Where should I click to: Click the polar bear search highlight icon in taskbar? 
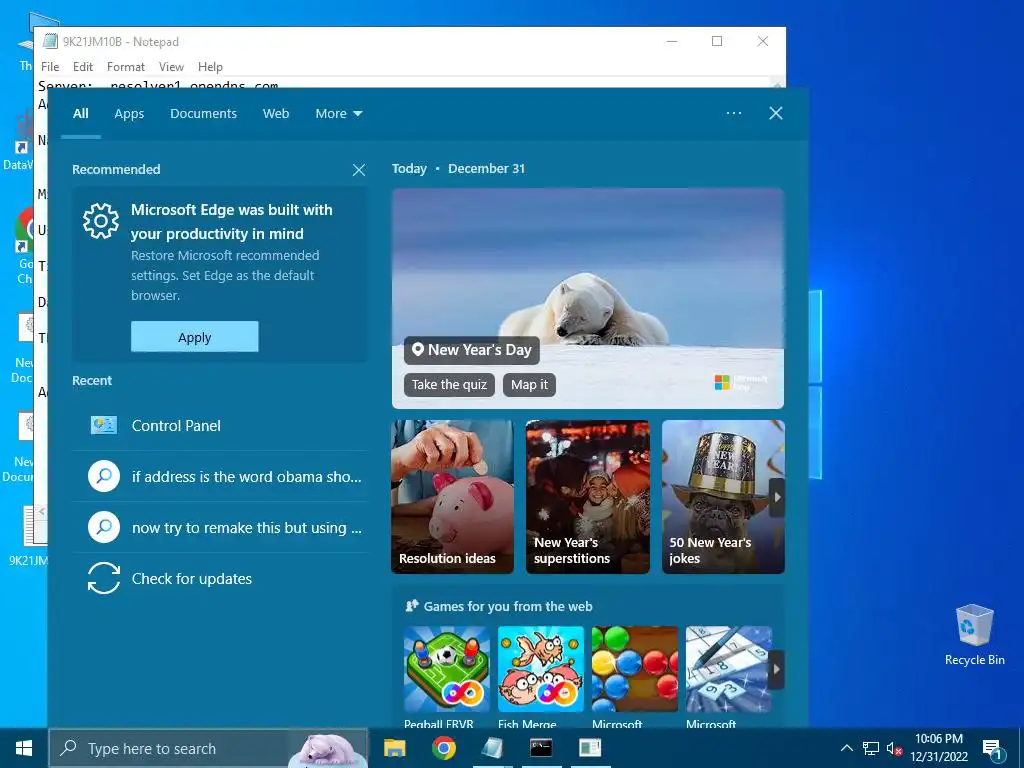(x=327, y=749)
